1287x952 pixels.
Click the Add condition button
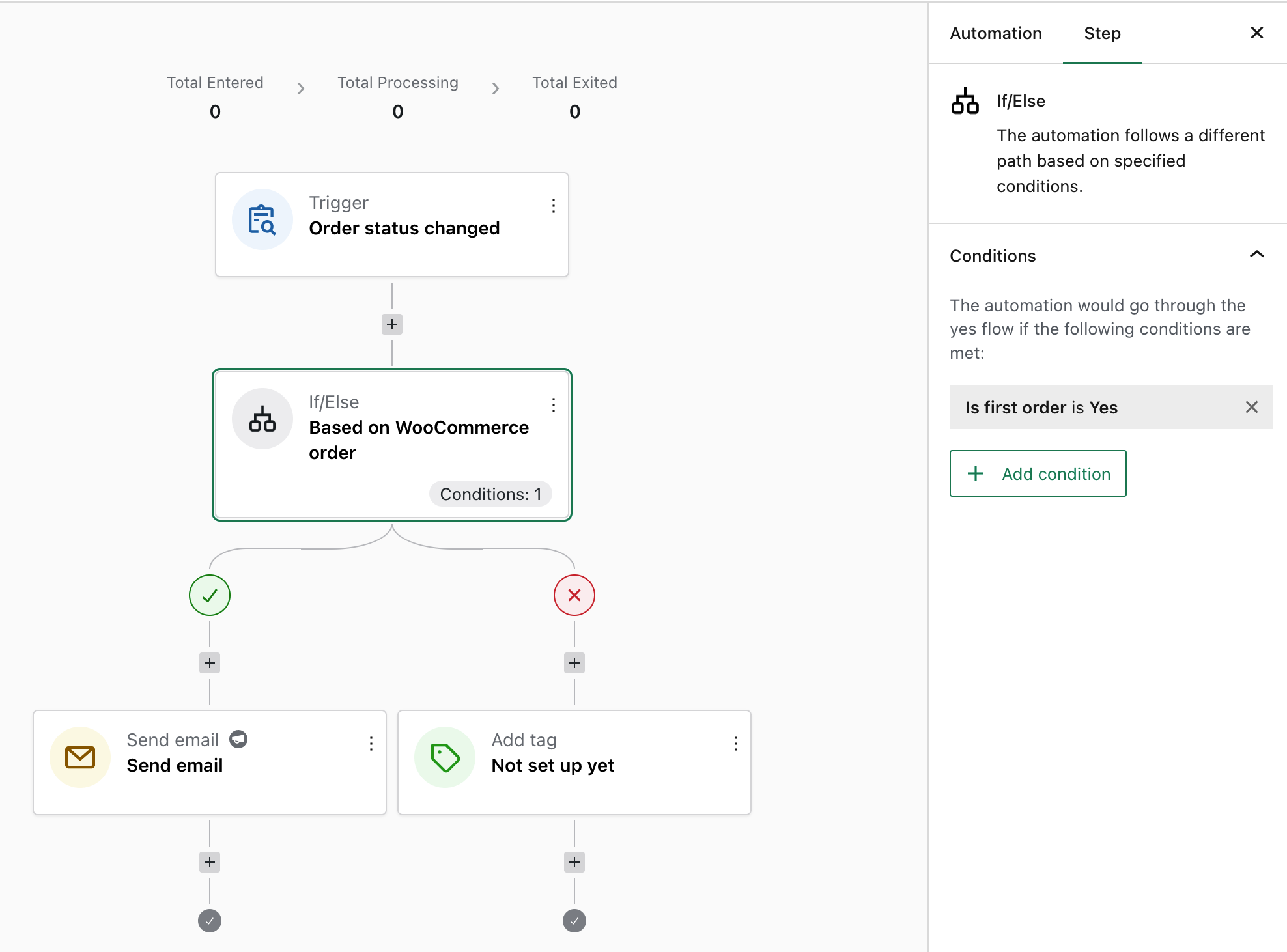[1038, 473]
